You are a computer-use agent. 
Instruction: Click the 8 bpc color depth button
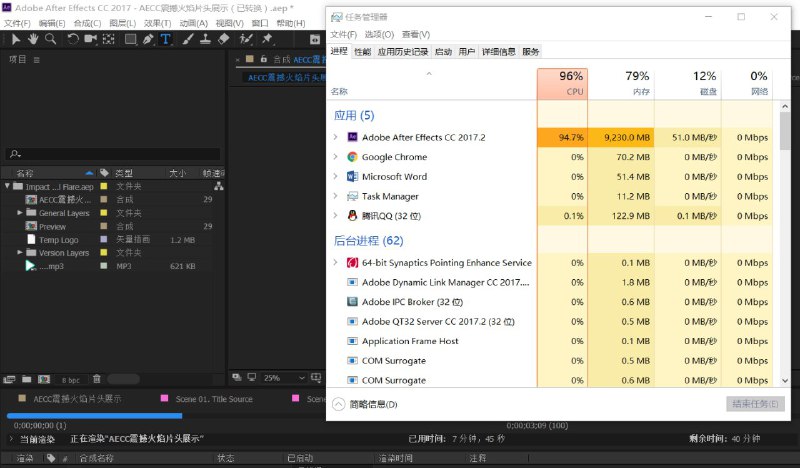(x=71, y=380)
